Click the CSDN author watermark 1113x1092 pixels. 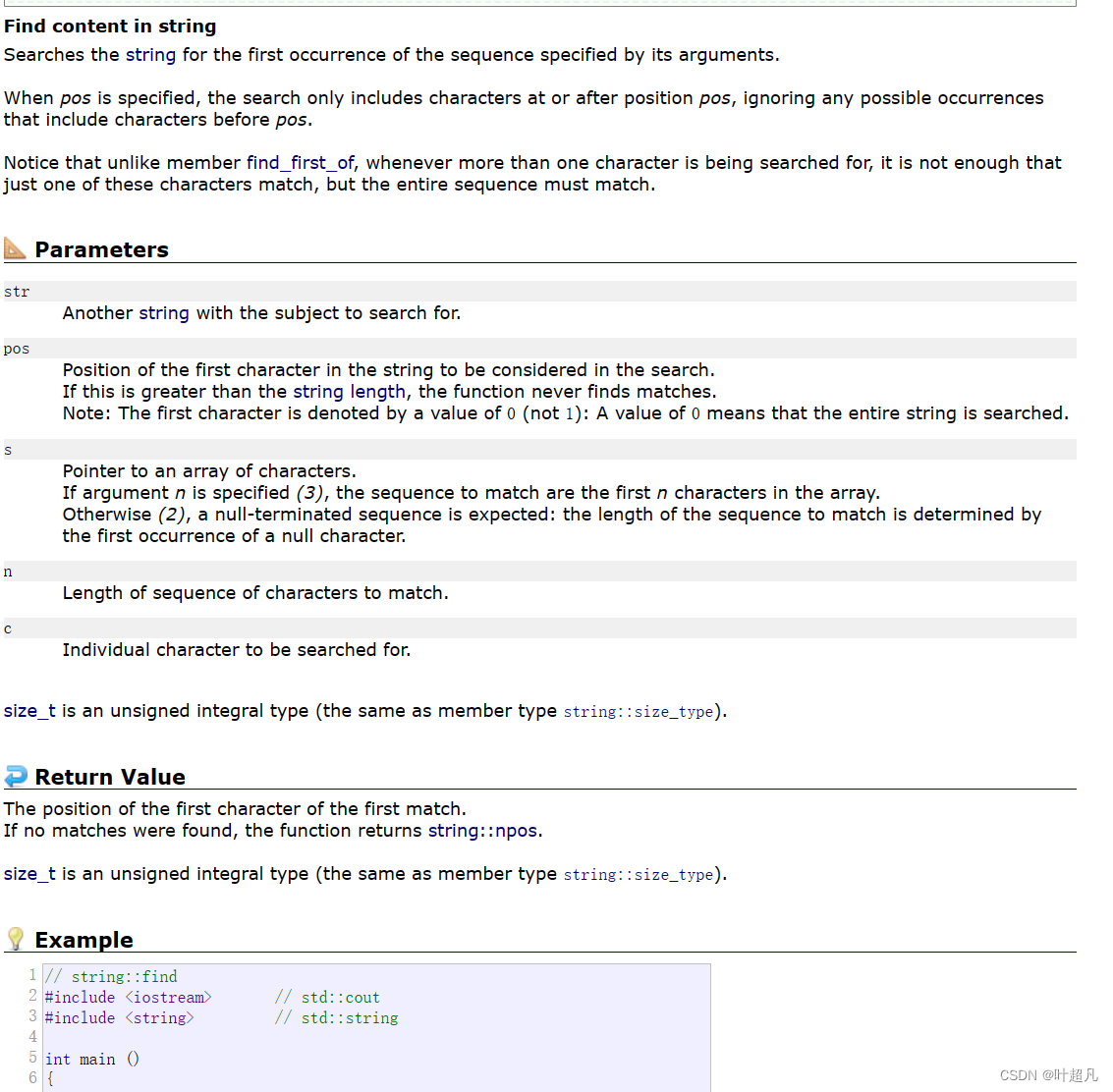click(x=1048, y=1075)
